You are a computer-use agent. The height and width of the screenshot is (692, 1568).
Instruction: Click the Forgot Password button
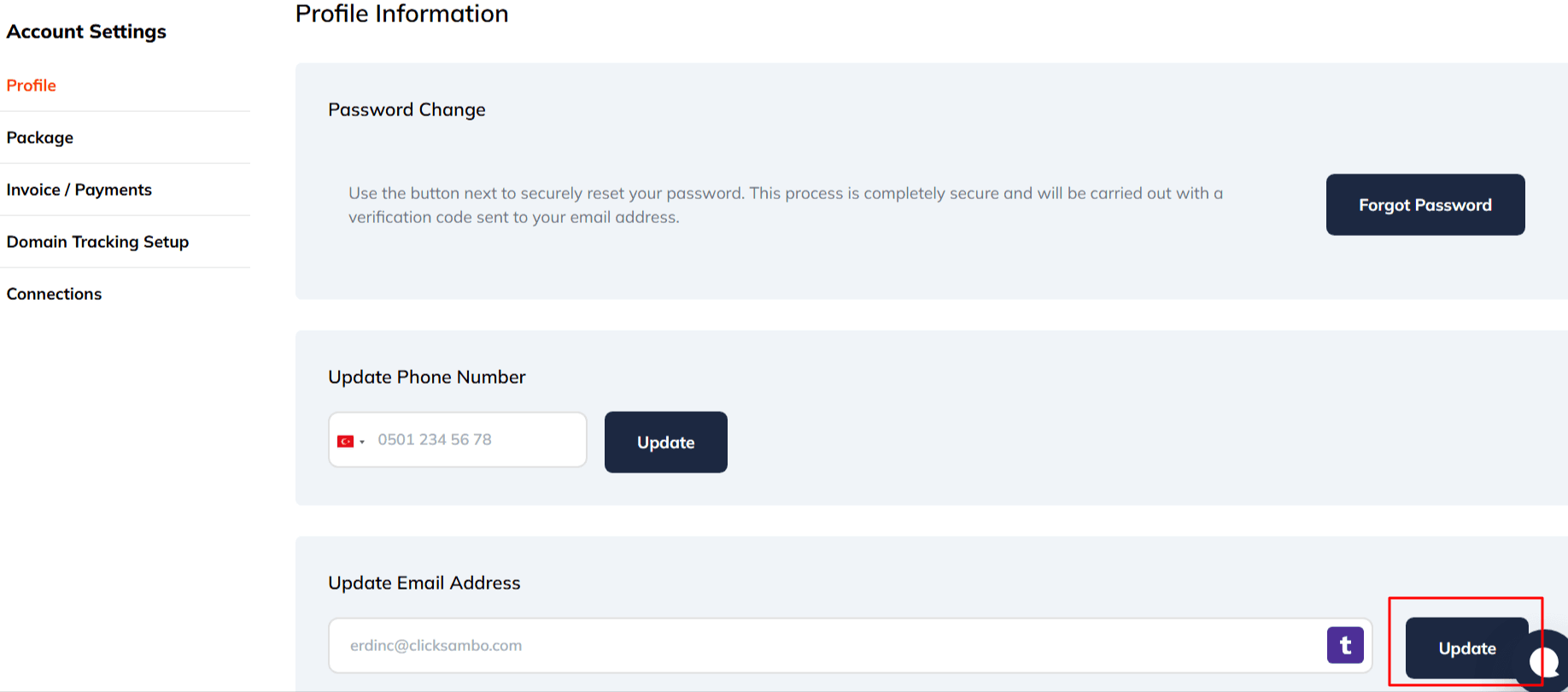coord(1425,205)
